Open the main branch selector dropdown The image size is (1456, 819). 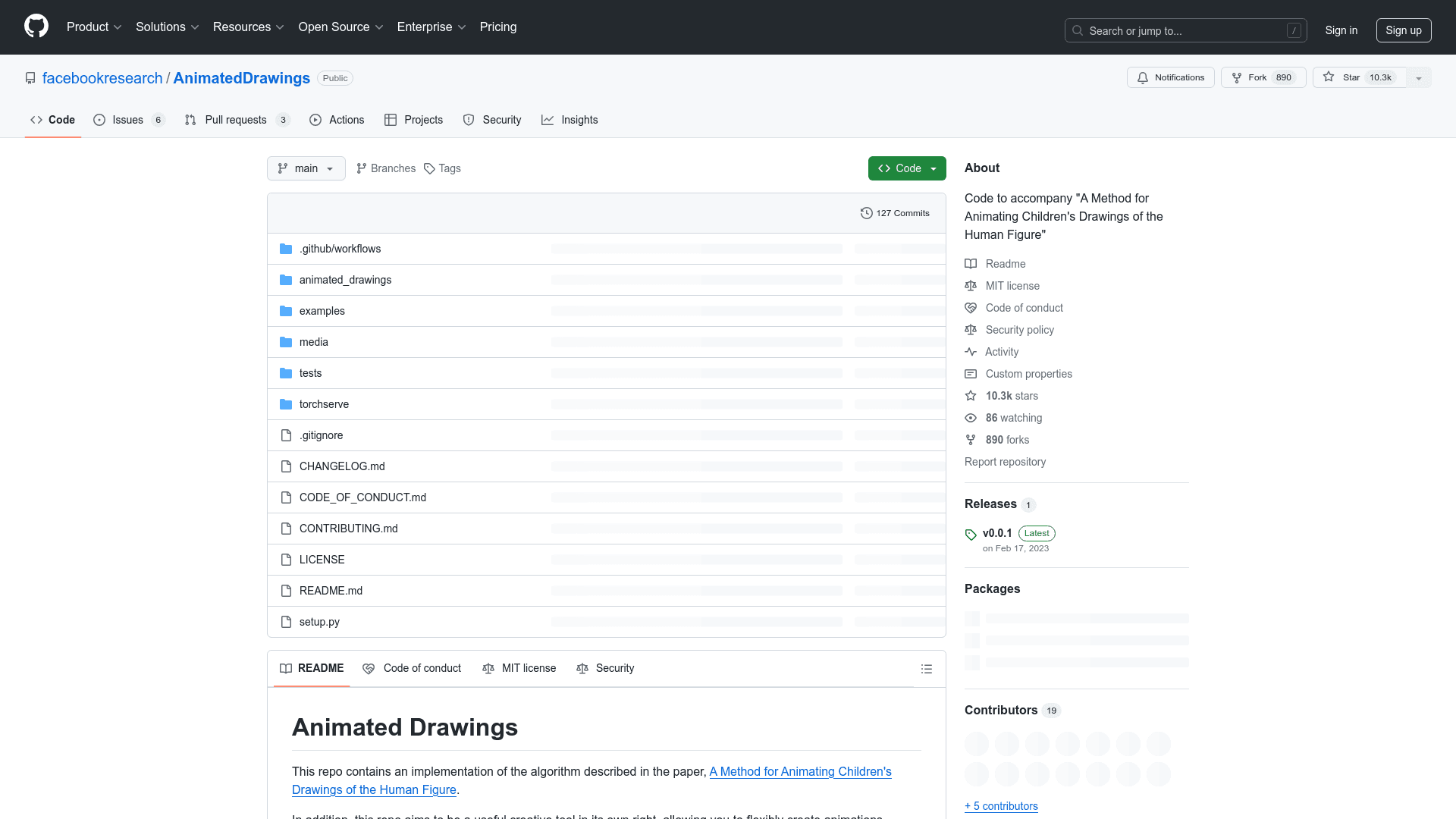pos(306,168)
